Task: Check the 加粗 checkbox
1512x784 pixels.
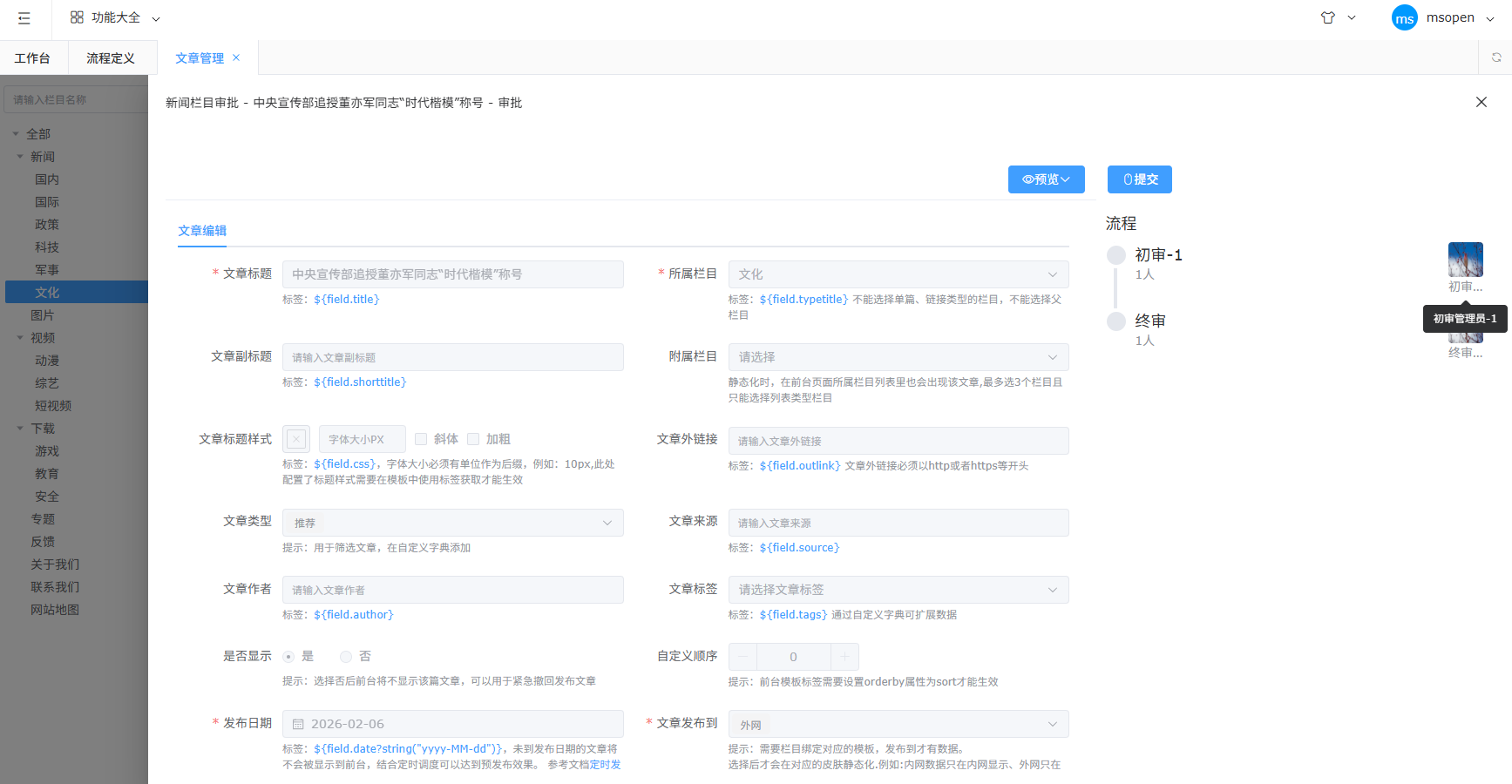Action: (x=473, y=439)
